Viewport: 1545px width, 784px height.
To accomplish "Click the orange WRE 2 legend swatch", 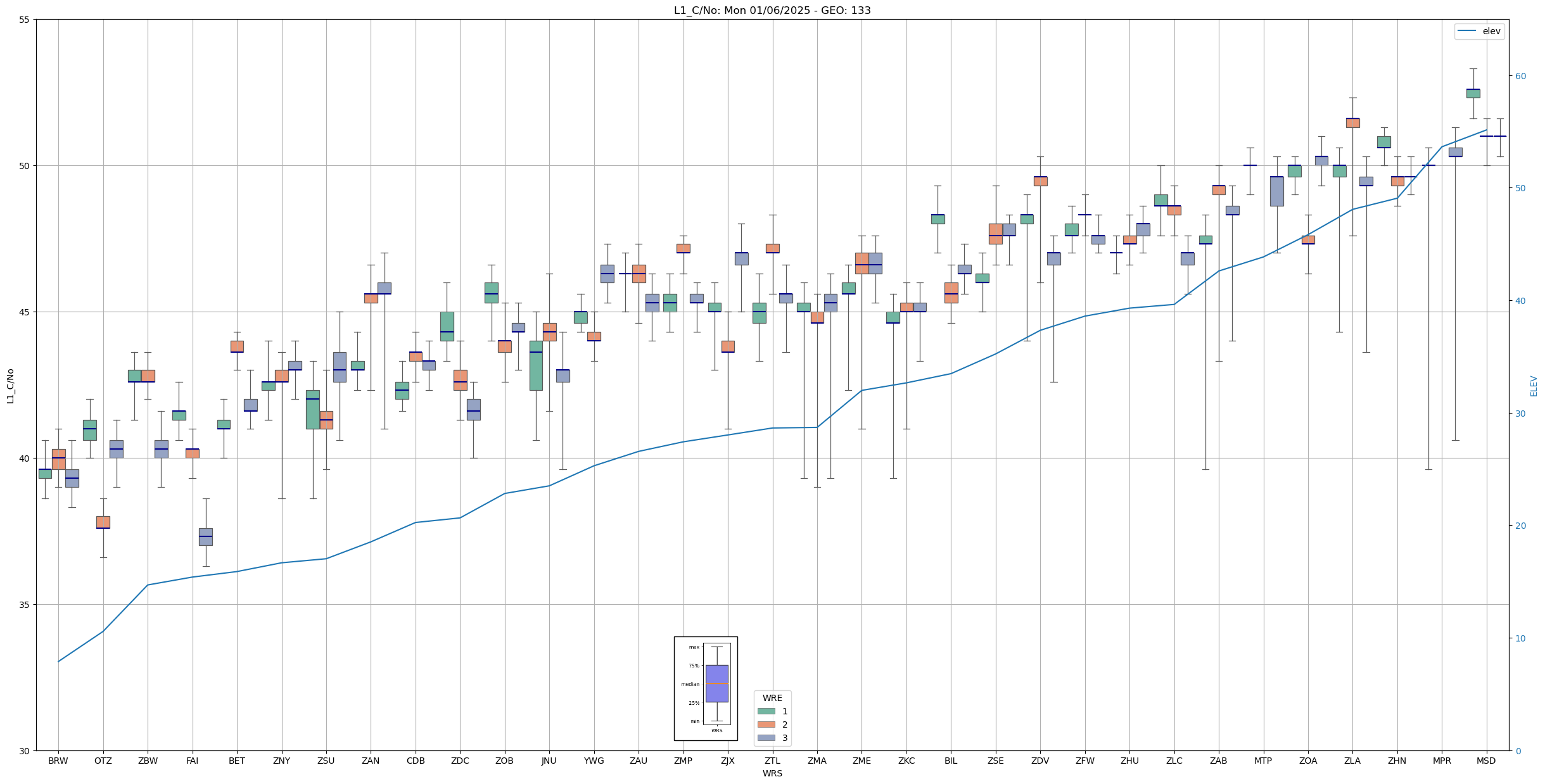I will tap(766, 724).
